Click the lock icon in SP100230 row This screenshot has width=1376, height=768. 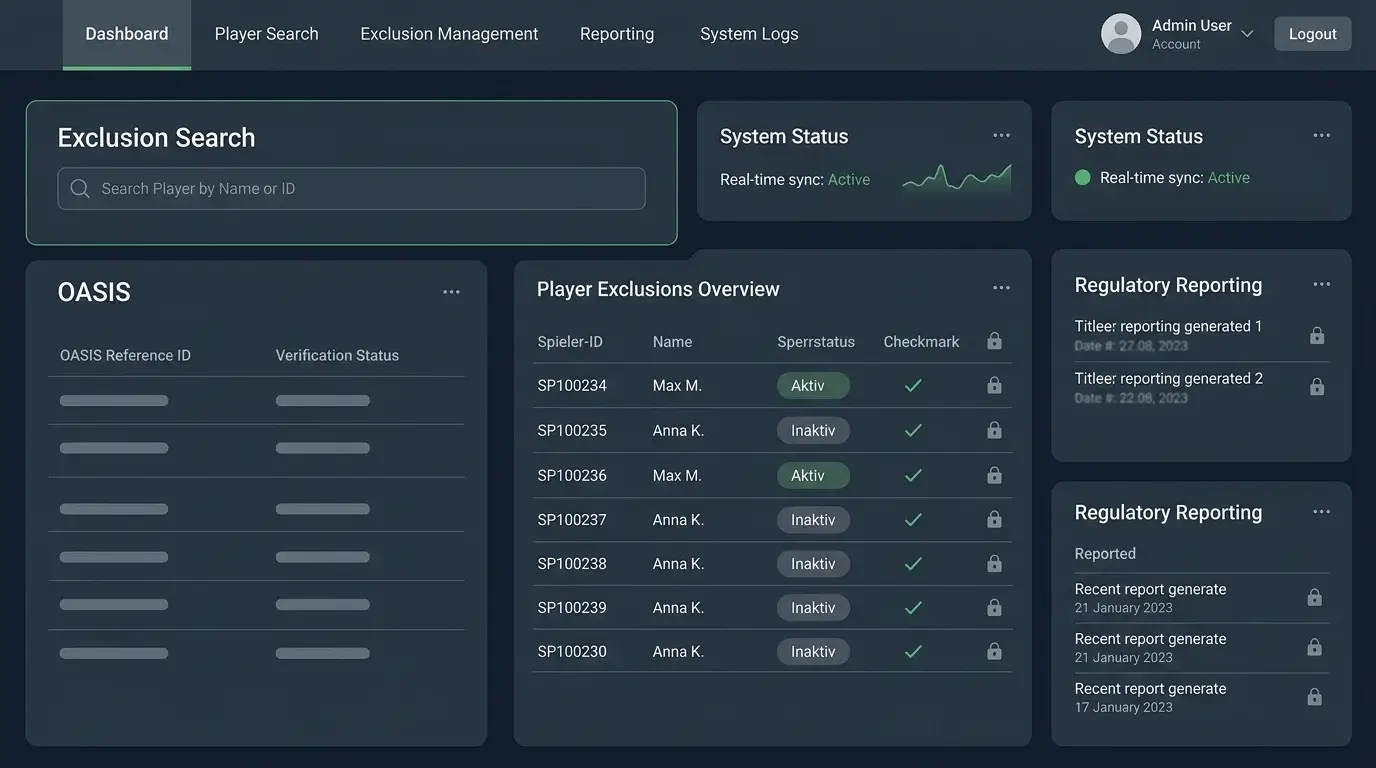[994, 651]
